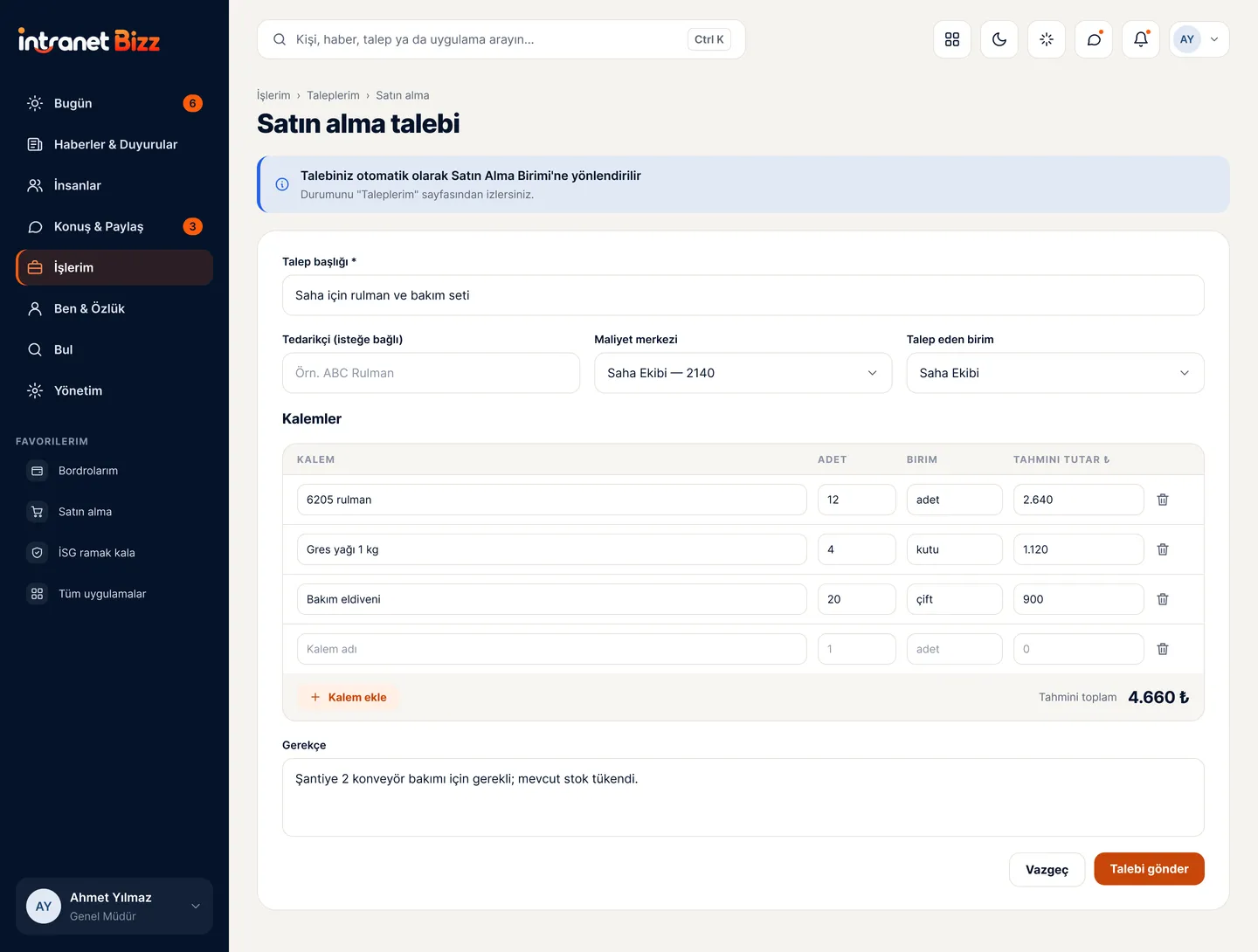Open notifications bell icon
The width and height of the screenshot is (1258, 952).
pyautogui.click(x=1141, y=39)
